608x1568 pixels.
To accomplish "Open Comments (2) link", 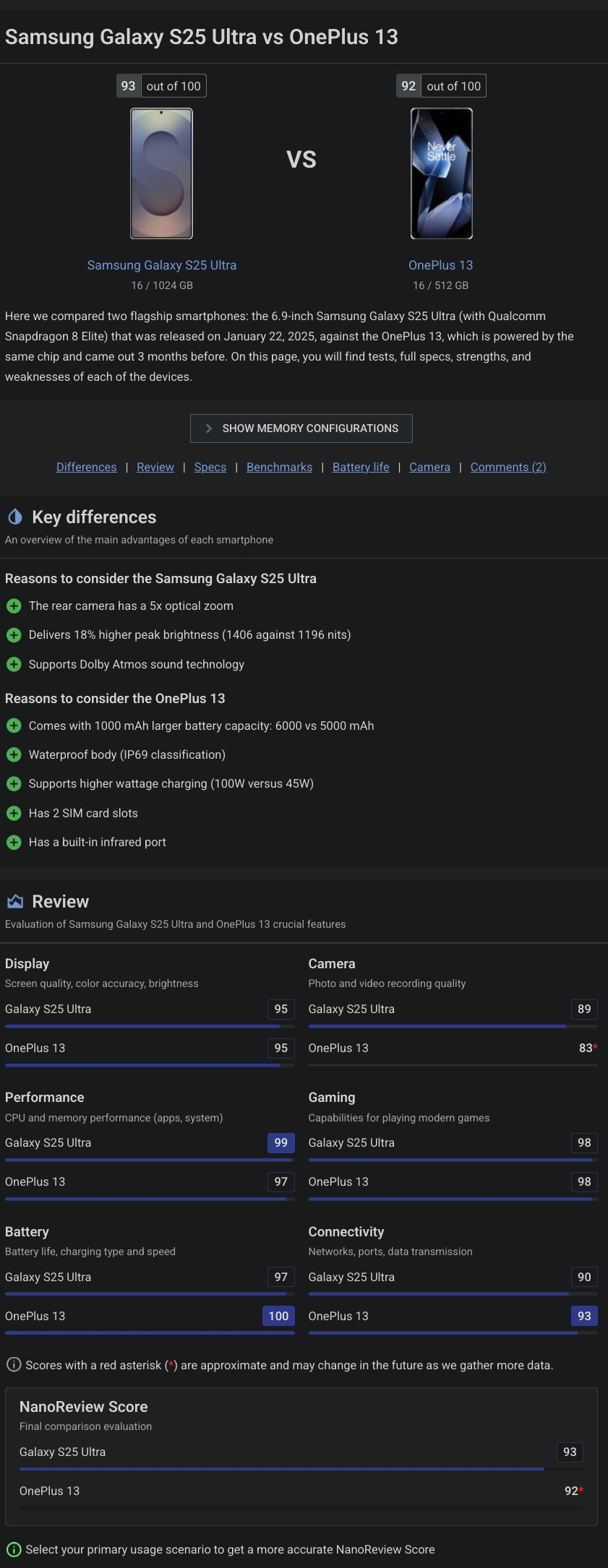I will point(508,467).
